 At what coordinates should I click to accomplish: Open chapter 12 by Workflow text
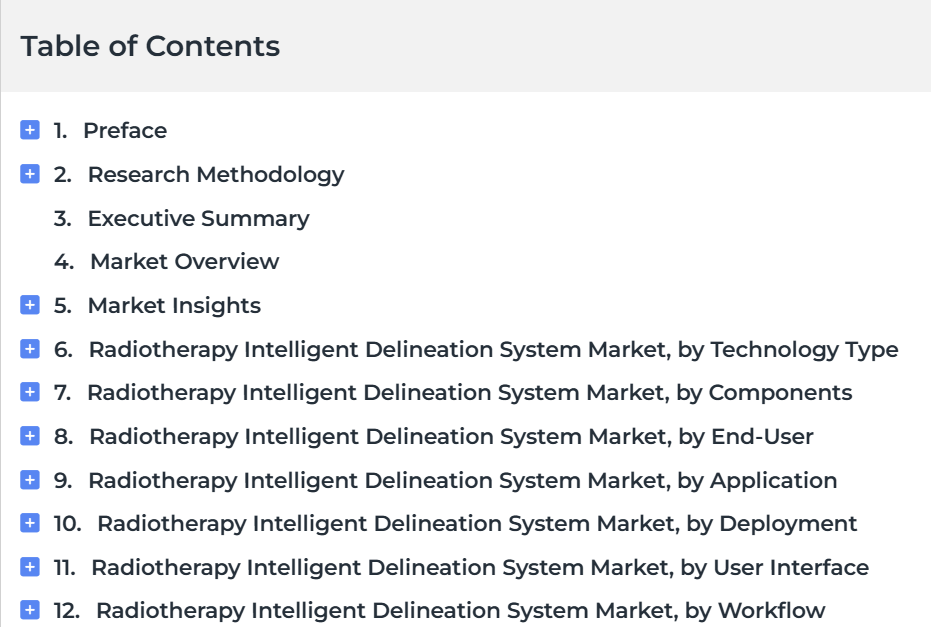pos(461,611)
